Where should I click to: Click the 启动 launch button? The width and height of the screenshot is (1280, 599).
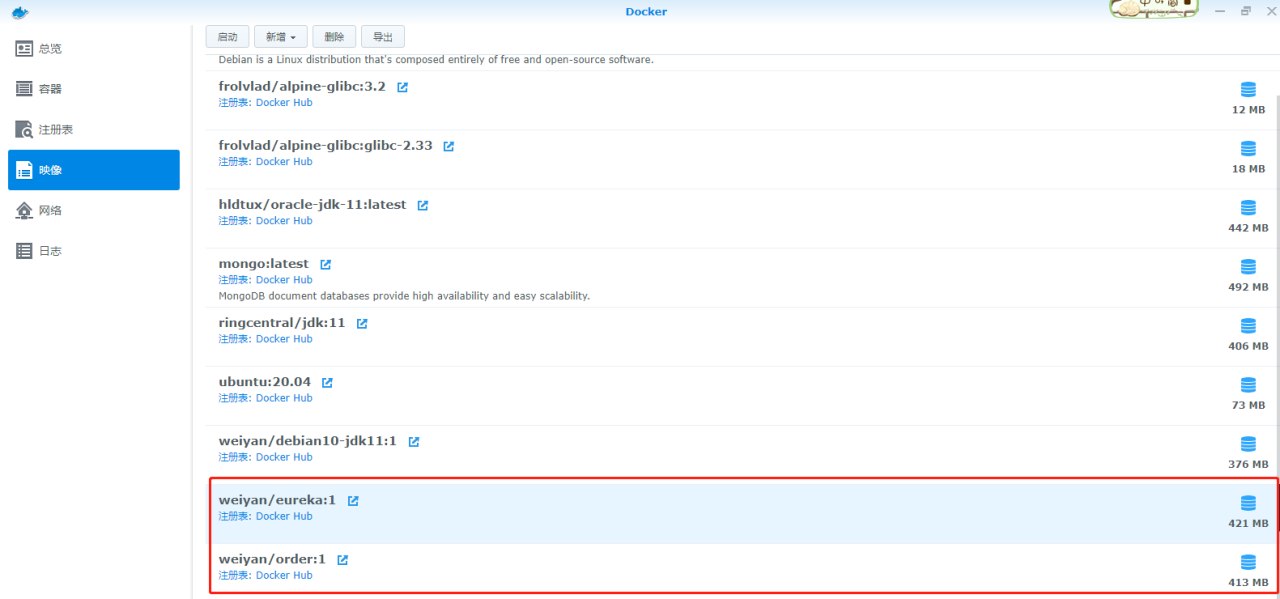(x=227, y=37)
